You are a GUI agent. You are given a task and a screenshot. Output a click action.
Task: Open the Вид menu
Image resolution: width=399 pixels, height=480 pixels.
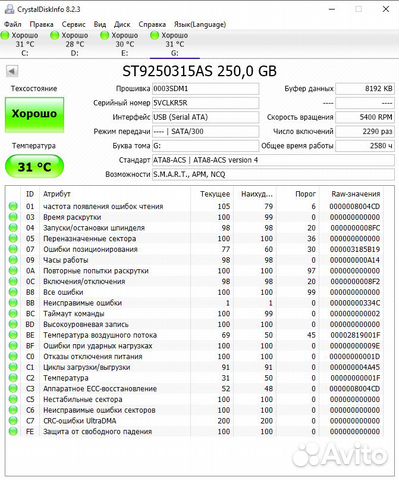click(x=100, y=24)
